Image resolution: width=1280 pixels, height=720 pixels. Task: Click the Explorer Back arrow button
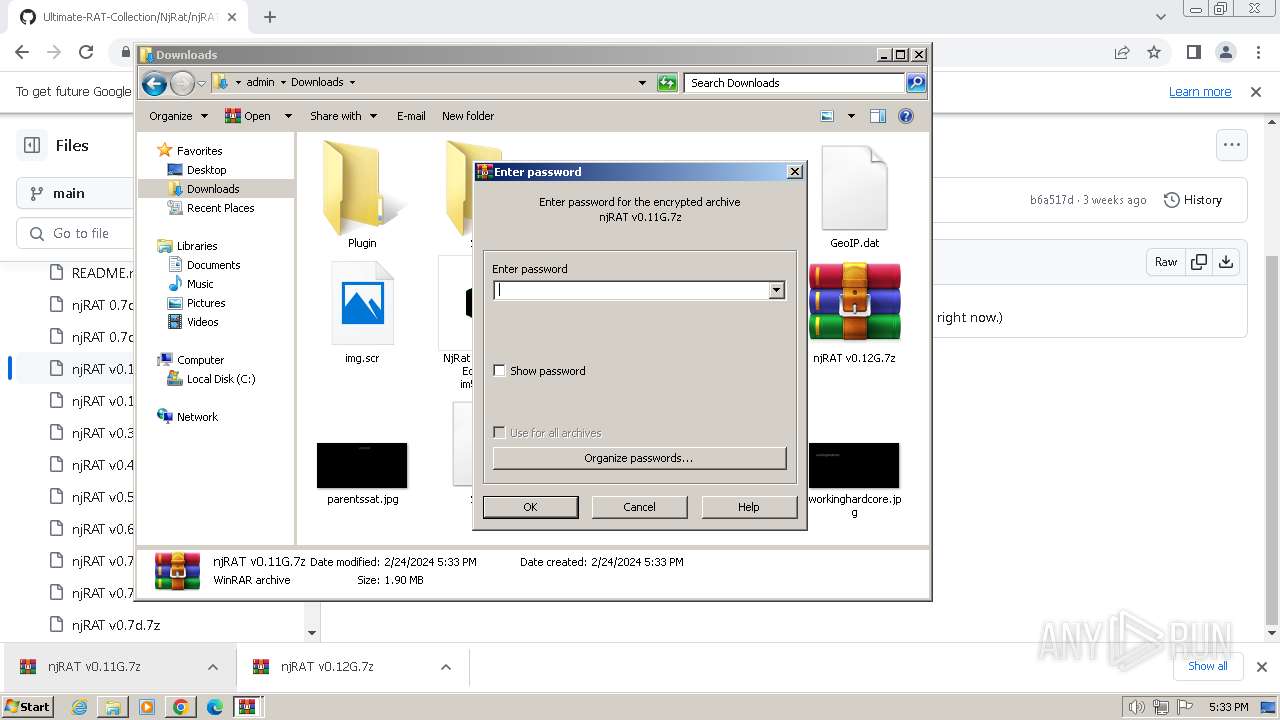pos(154,83)
